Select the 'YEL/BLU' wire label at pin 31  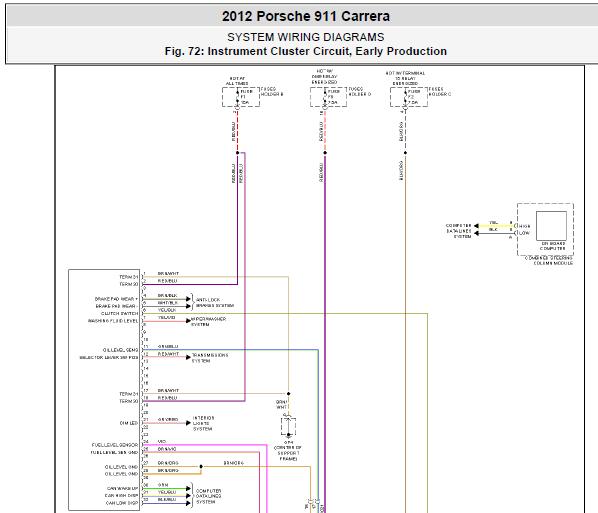tap(167, 492)
